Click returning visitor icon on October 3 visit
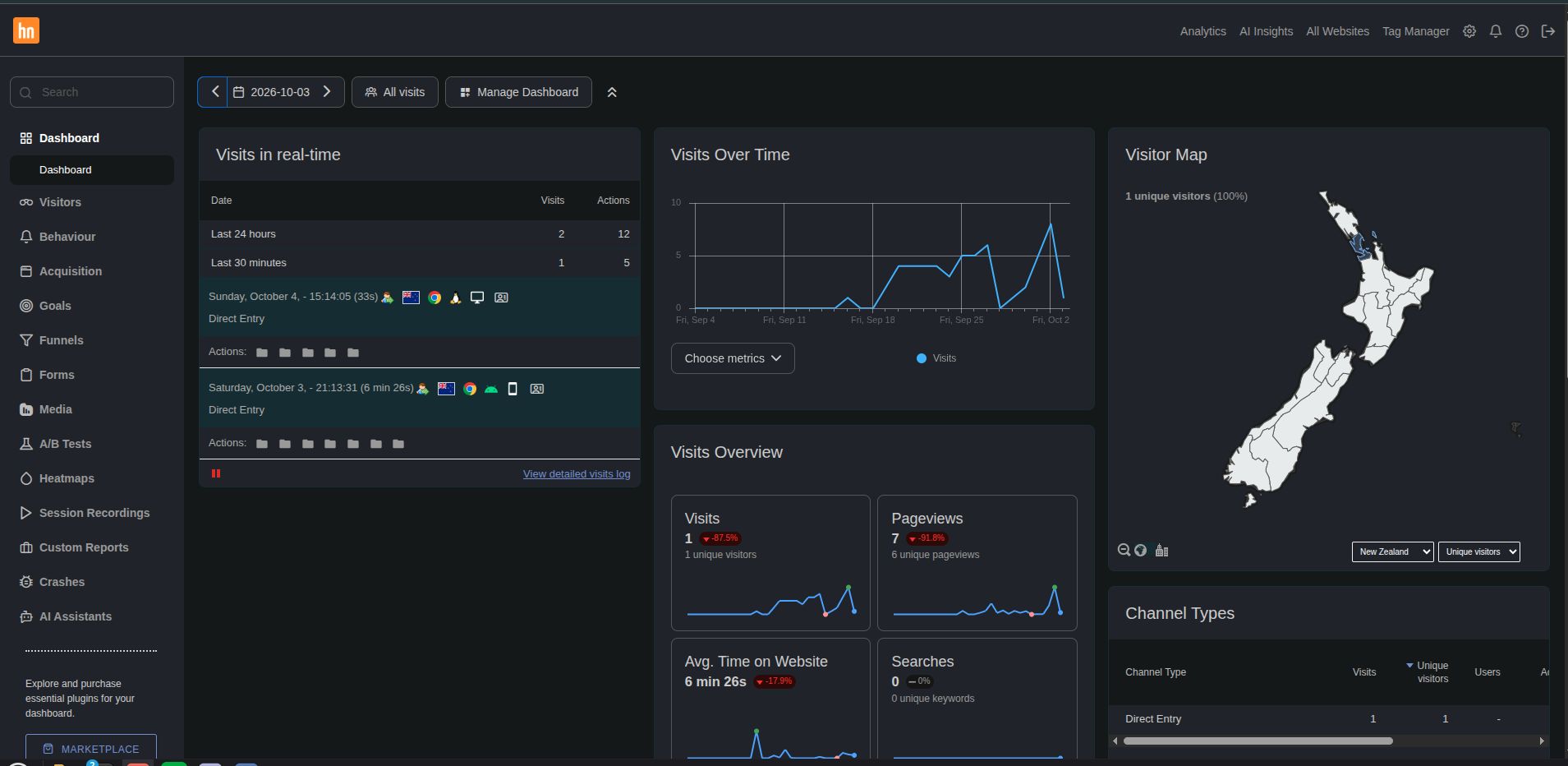Image resolution: width=1568 pixels, height=766 pixels. click(x=422, y=389)
